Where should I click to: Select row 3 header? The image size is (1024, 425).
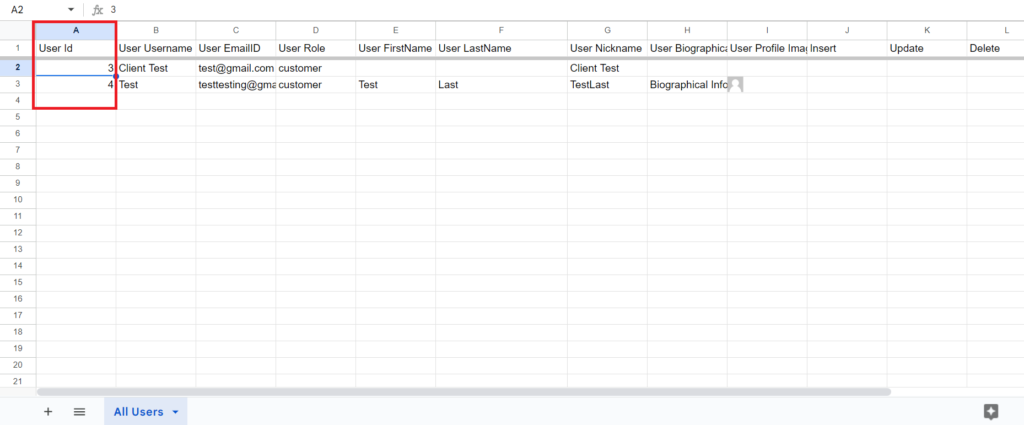click(18, 84)
